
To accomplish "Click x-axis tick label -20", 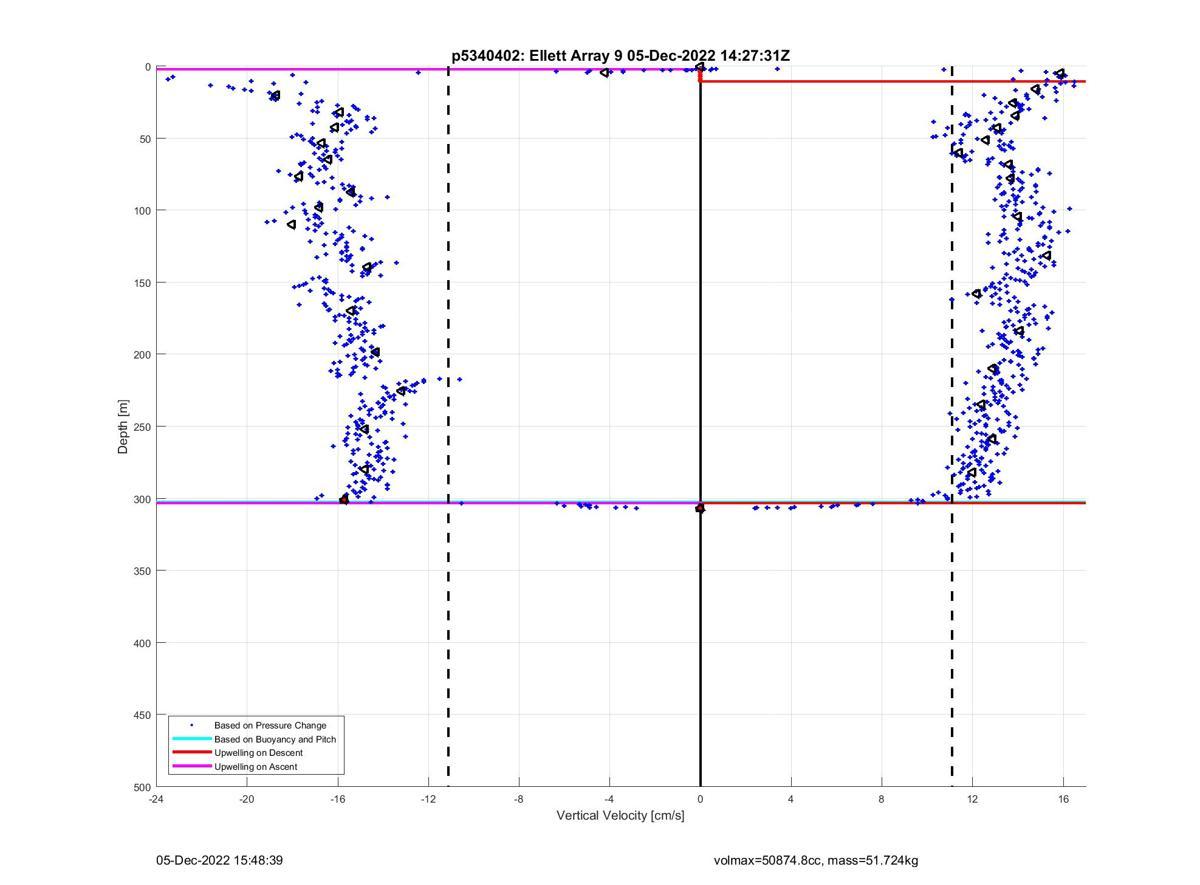I will (x=247, y=799).
